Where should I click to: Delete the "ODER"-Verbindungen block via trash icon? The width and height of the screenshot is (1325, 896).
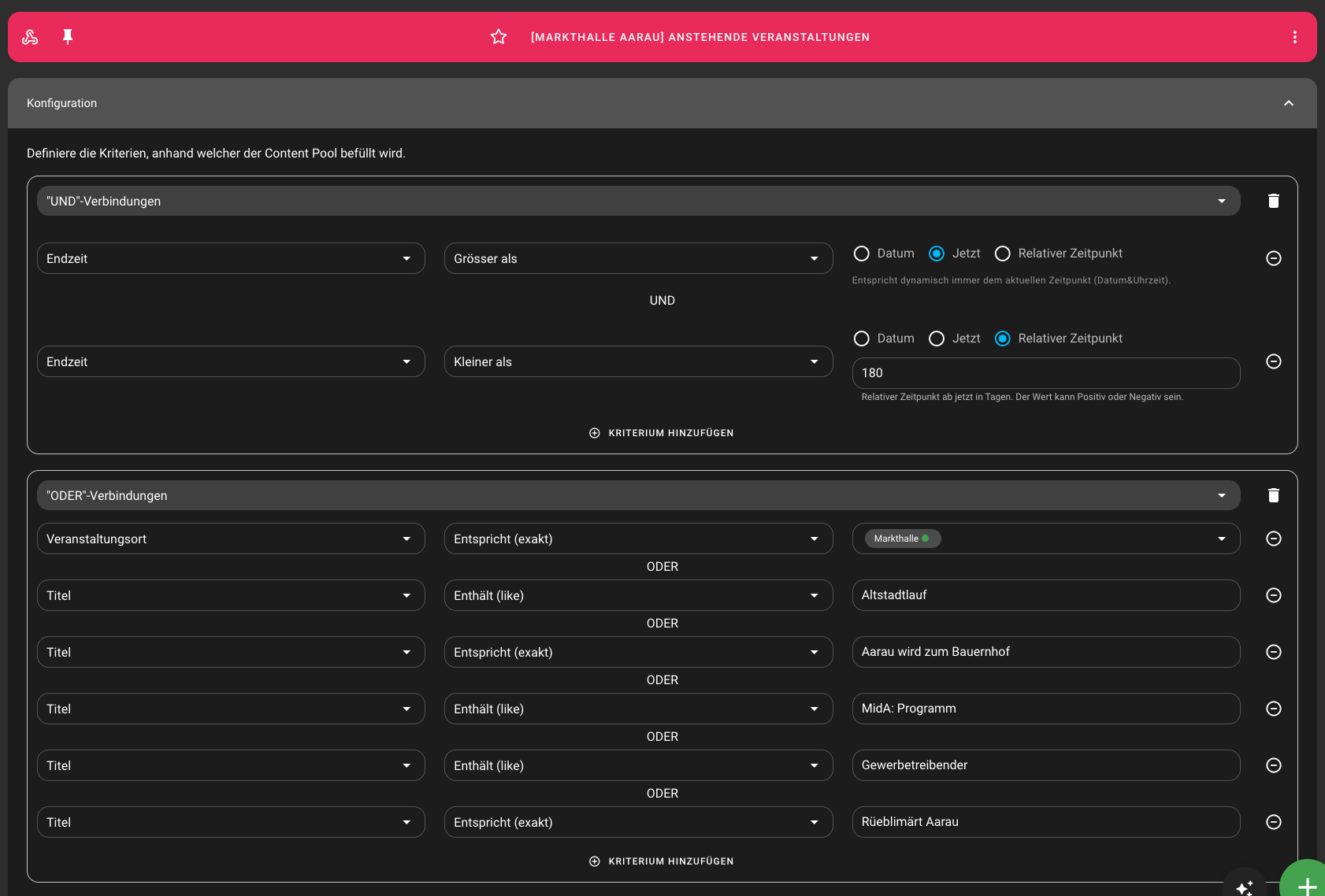1274,495
